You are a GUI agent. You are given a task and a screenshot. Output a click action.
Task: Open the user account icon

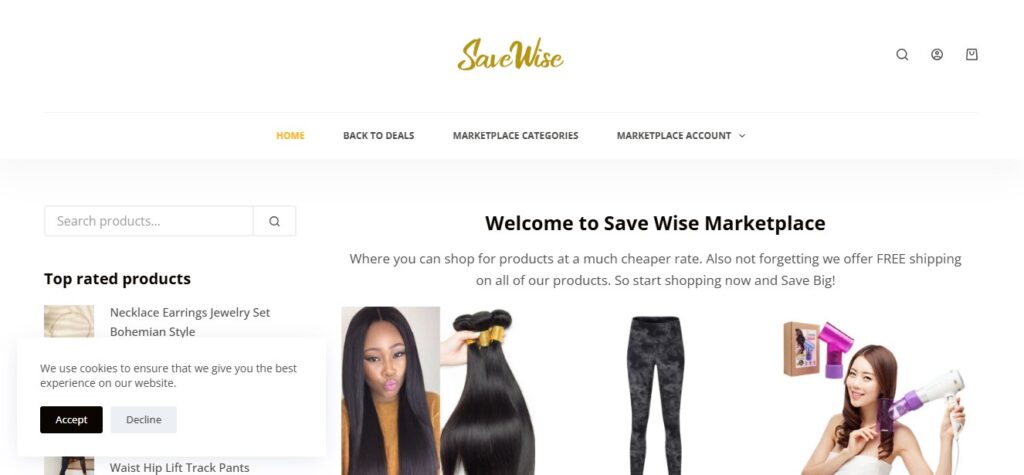tap(936, 55)
